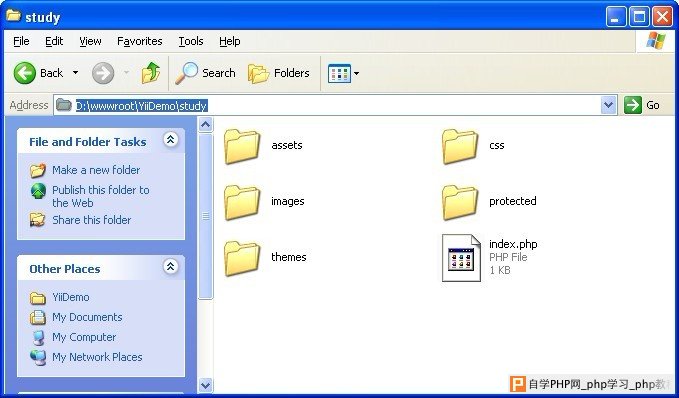Image resolution: width=679 pixels, height=398 pixels.
Task: Click the Back button label
Action: [x=52, y=73]
